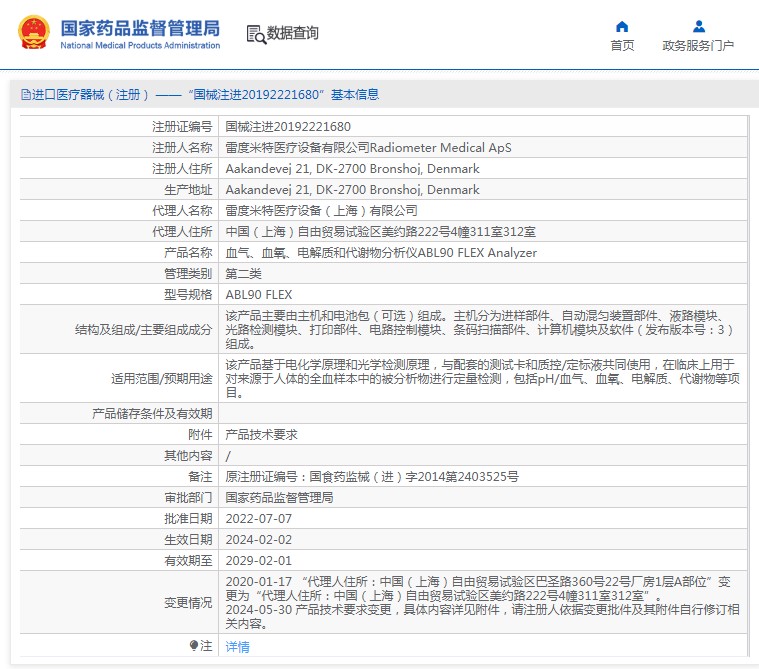Click the lightbulb icon beside 注
The width and height of the screenshot is (759, 669).
(194, 646)
